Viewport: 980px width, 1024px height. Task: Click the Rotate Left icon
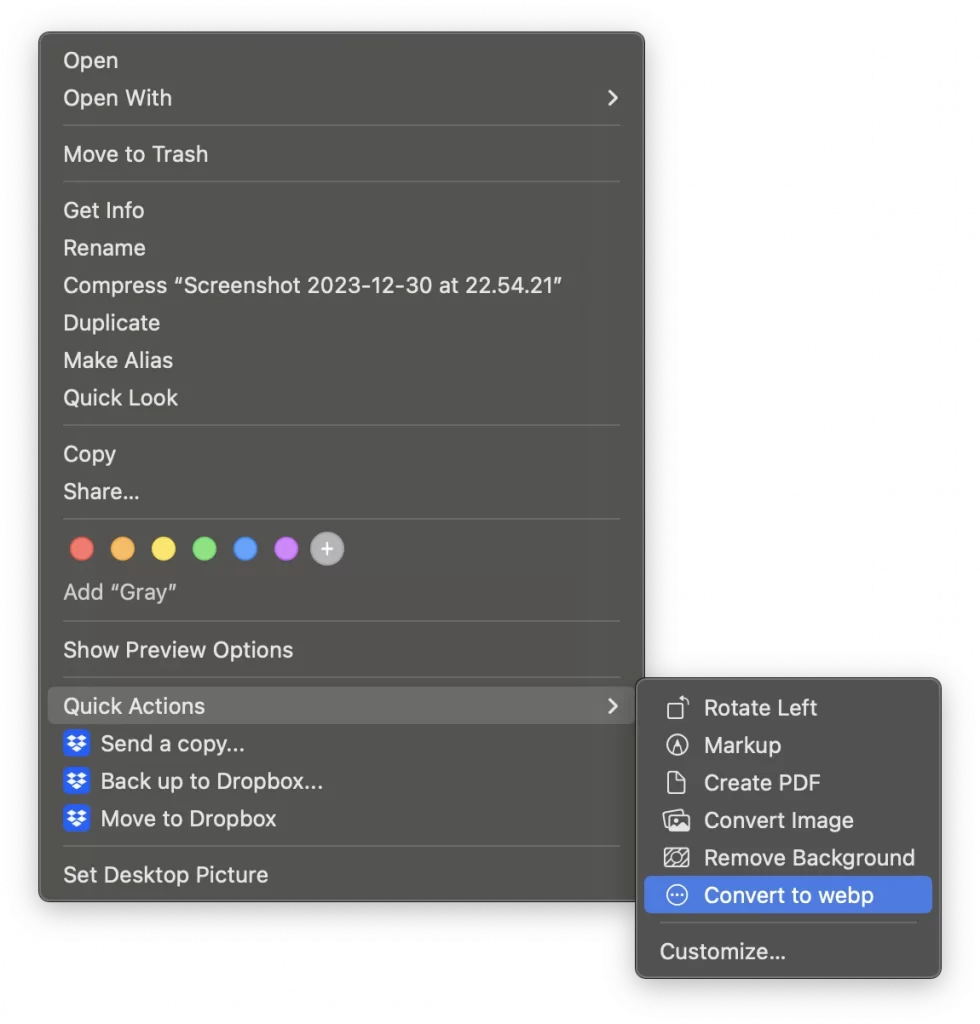pos(677,708)
